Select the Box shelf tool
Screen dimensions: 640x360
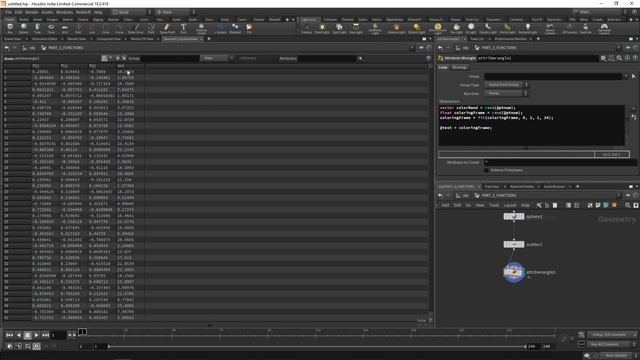click(10, 28)
